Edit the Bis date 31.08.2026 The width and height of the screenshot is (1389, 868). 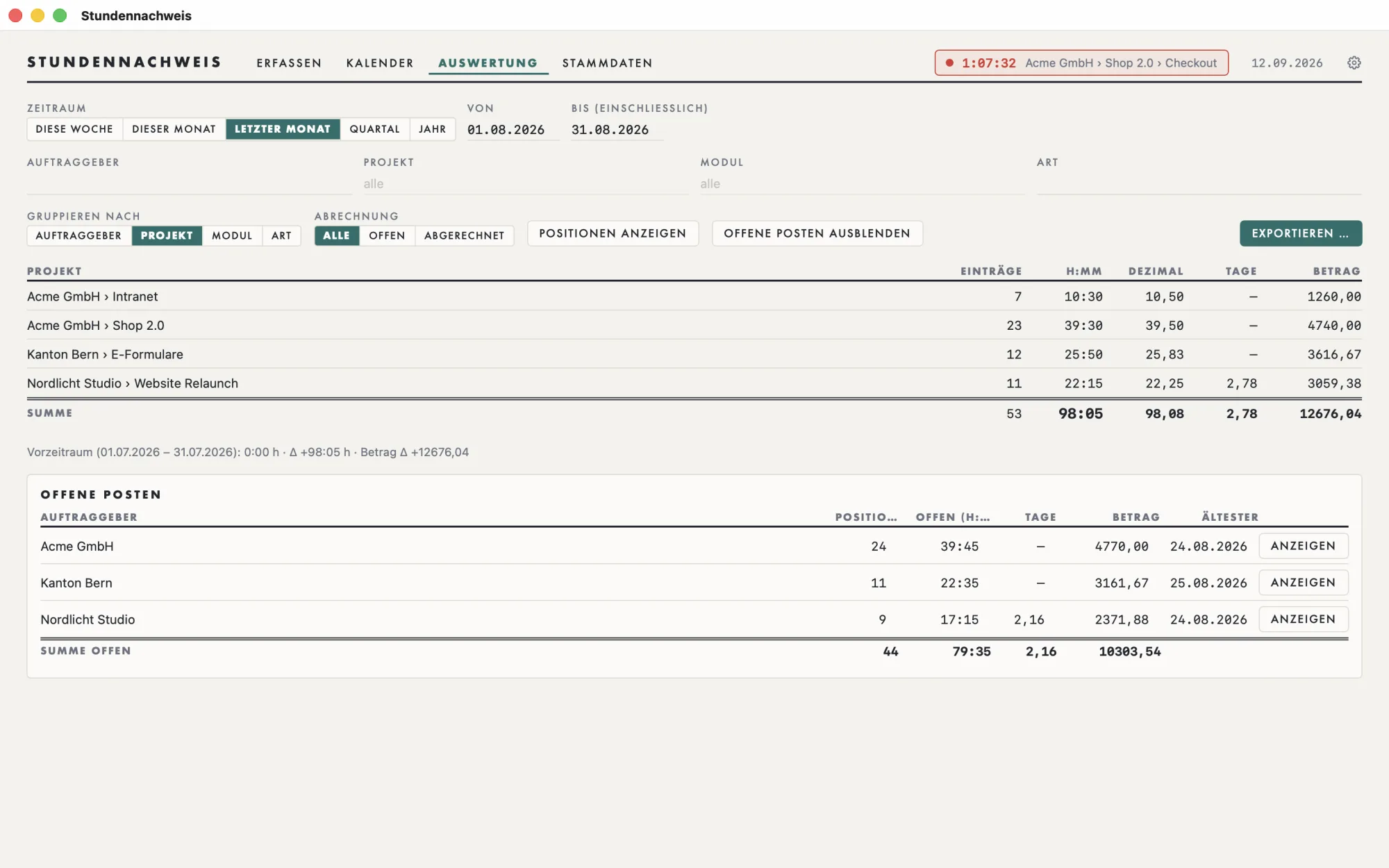617,130
